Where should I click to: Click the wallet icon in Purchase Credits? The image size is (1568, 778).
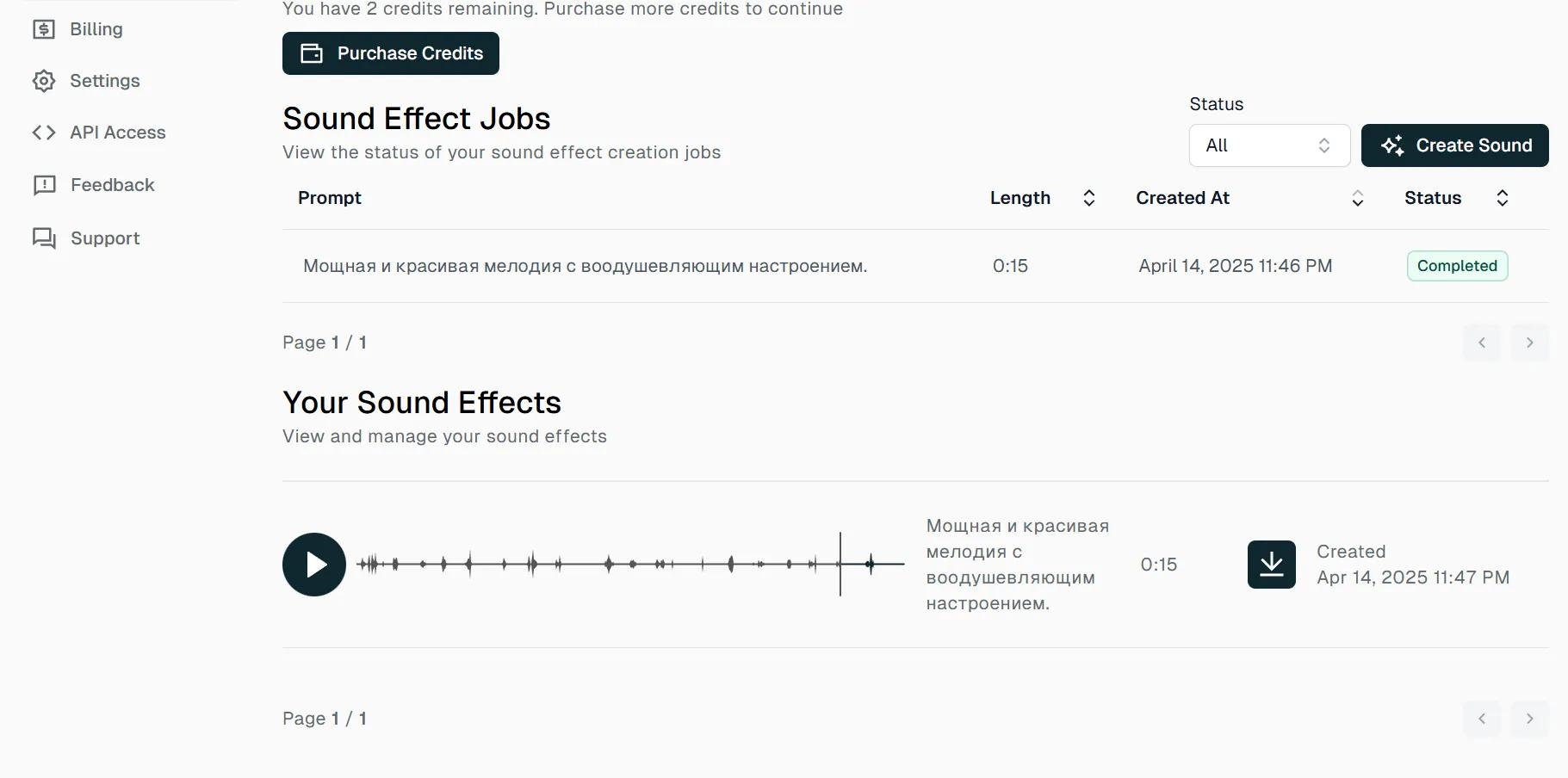312,53
